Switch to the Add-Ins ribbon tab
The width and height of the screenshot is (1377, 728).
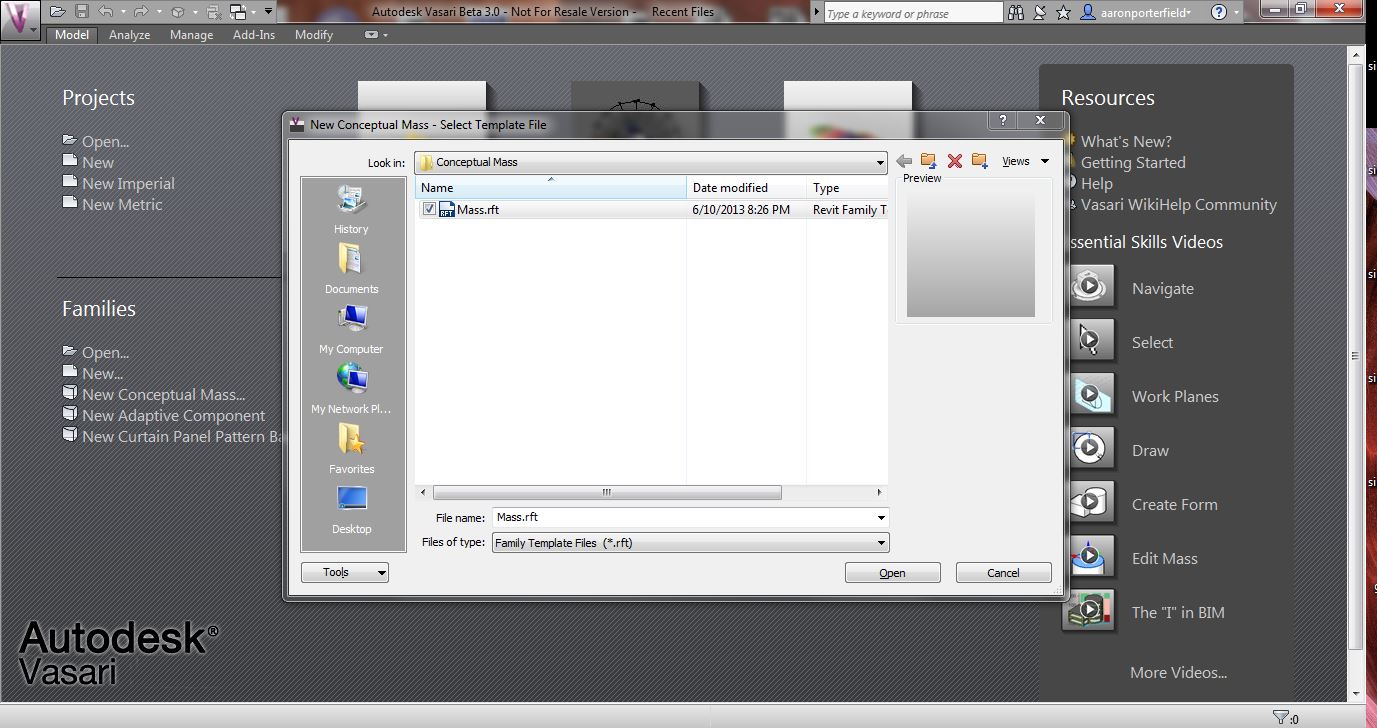click(x=254, y=34)
